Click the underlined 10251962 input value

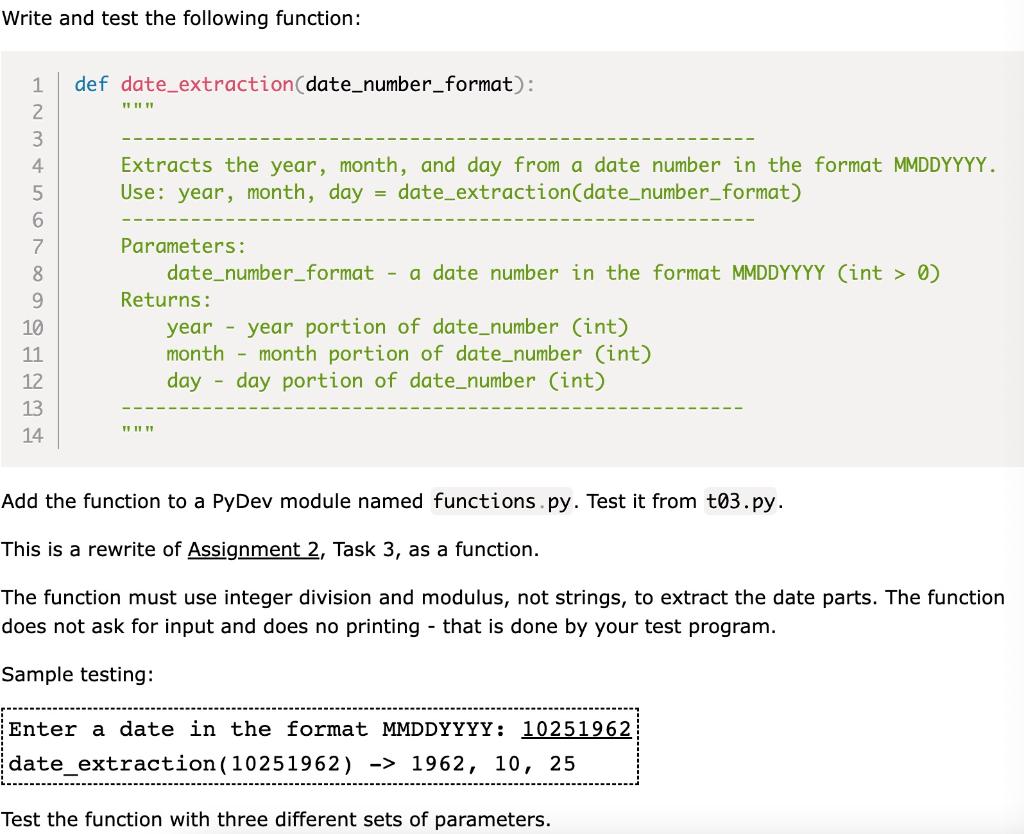[x=577, y=729]
